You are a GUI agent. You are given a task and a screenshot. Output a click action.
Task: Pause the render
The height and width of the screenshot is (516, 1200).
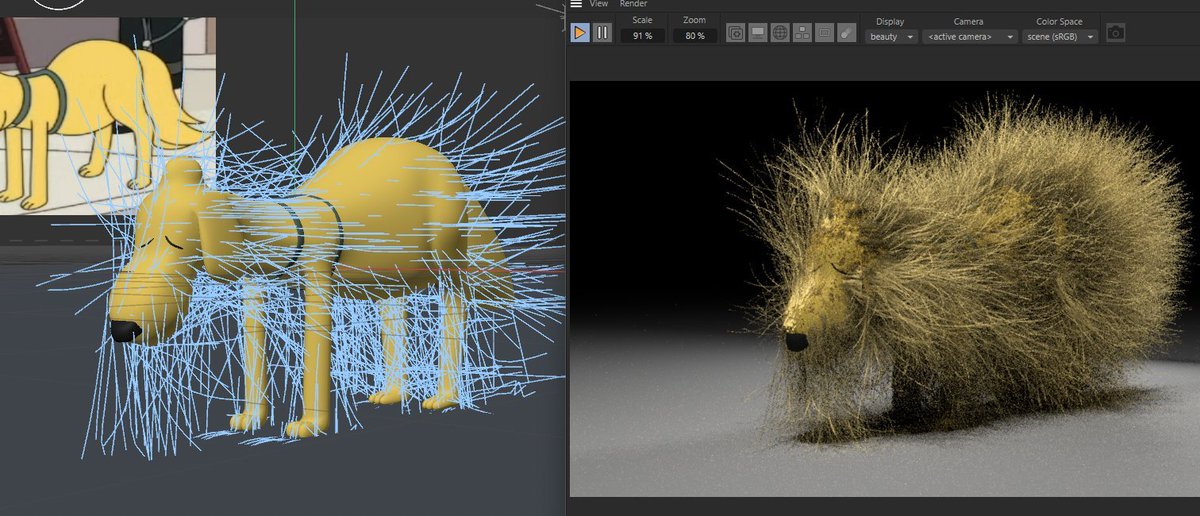click(x=602, y=33)
